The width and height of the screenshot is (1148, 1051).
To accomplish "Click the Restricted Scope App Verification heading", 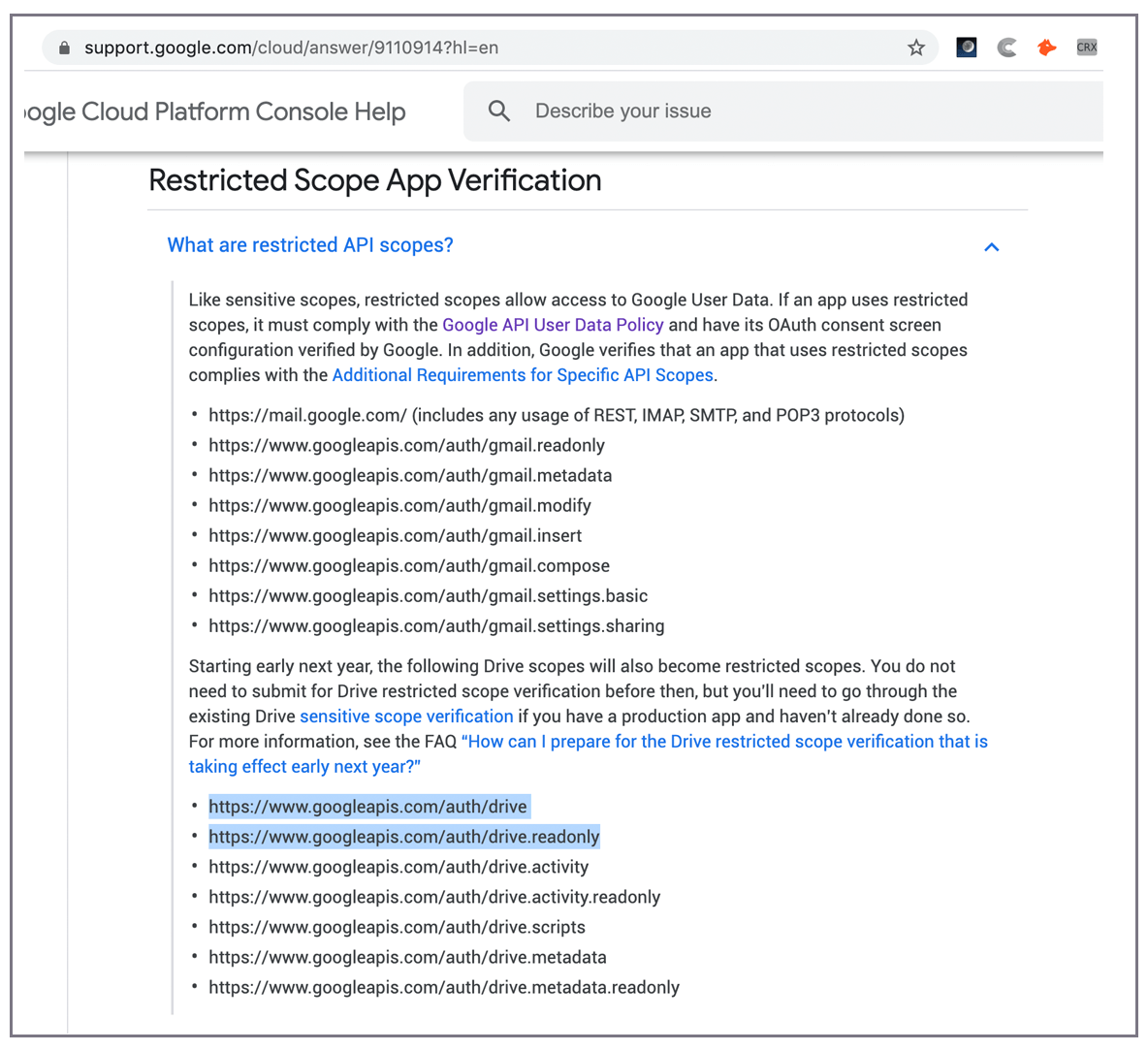I will click(x=375, y=180).
